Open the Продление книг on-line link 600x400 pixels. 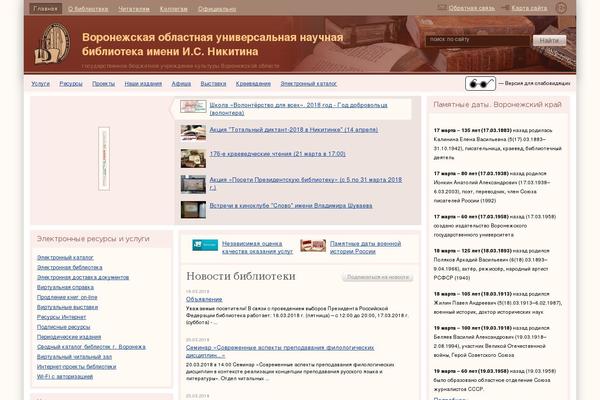tap(67, 297)
